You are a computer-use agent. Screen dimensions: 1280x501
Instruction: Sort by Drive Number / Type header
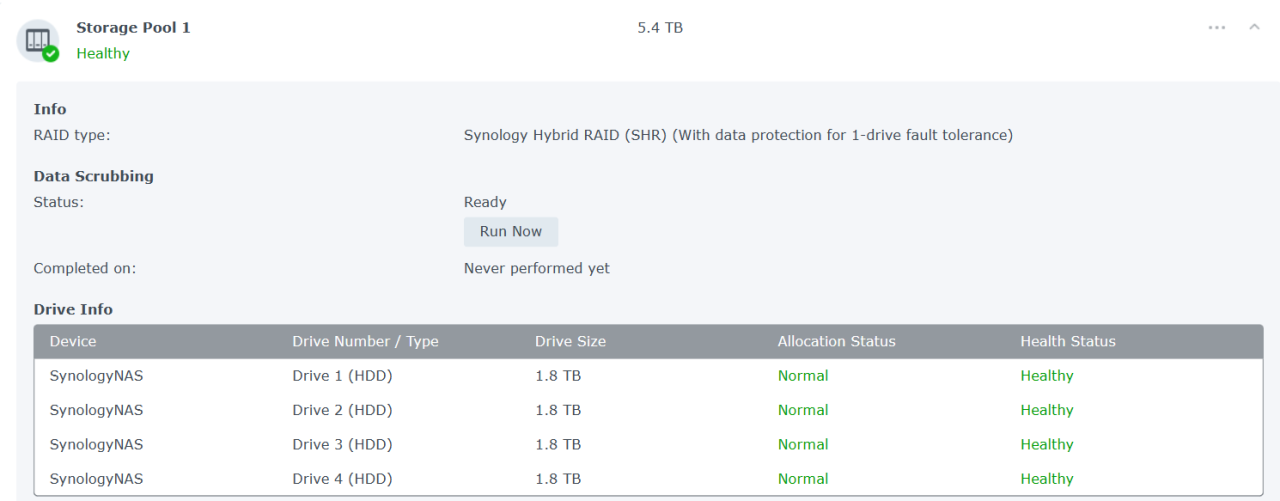[x=365, y=342]
